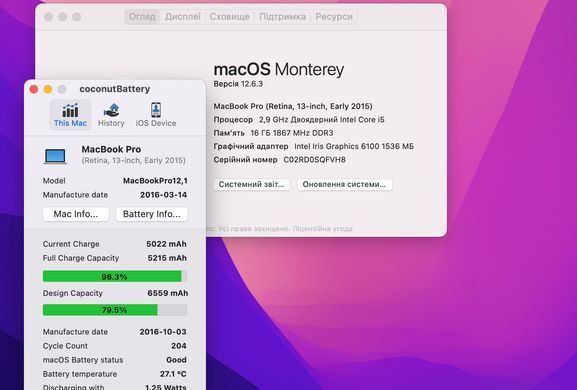Click the macOS Monterey heading
The image size is (577, 390).
[279, 69]
